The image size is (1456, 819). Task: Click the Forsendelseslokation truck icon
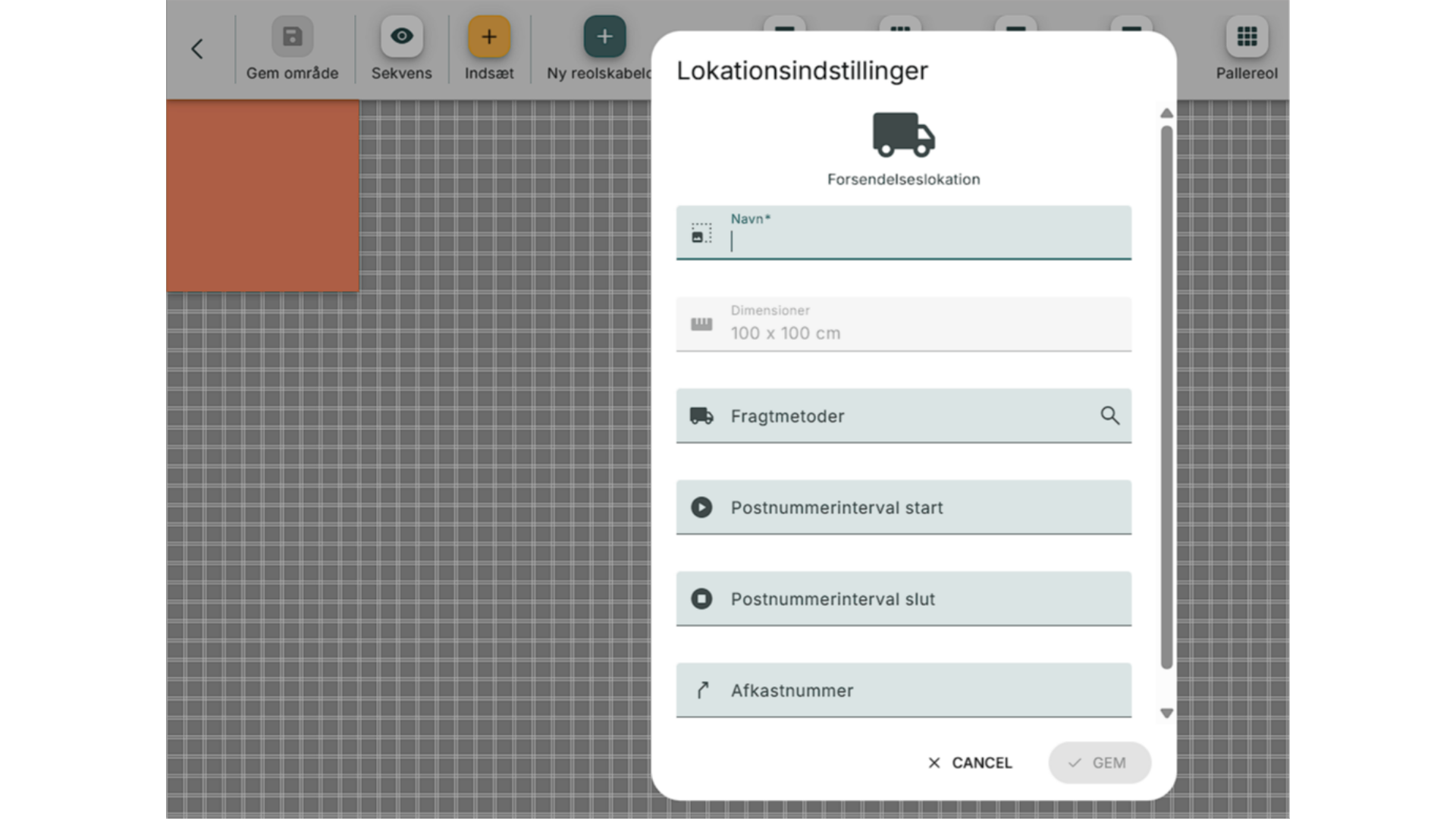tap(903, 135)
